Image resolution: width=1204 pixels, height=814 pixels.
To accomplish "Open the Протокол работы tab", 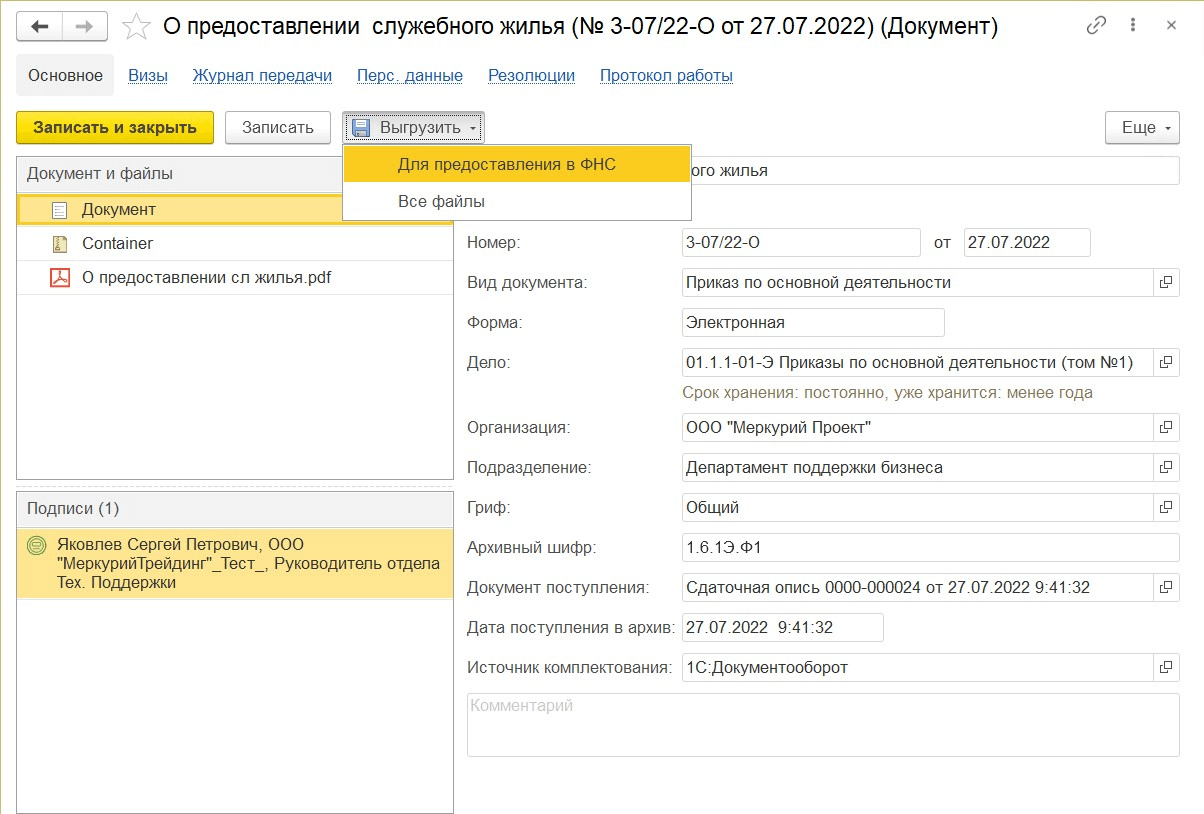I will (x=666, y=75).
